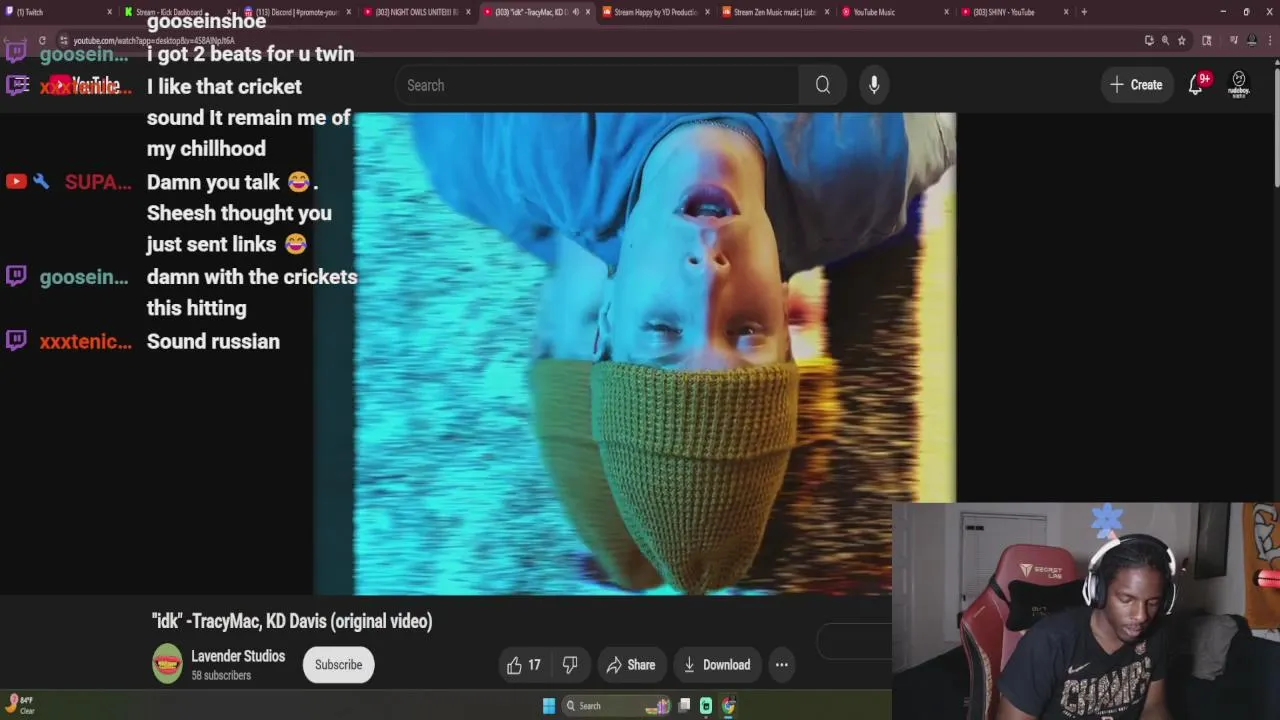Bookmark this page with star icon

1181,40
